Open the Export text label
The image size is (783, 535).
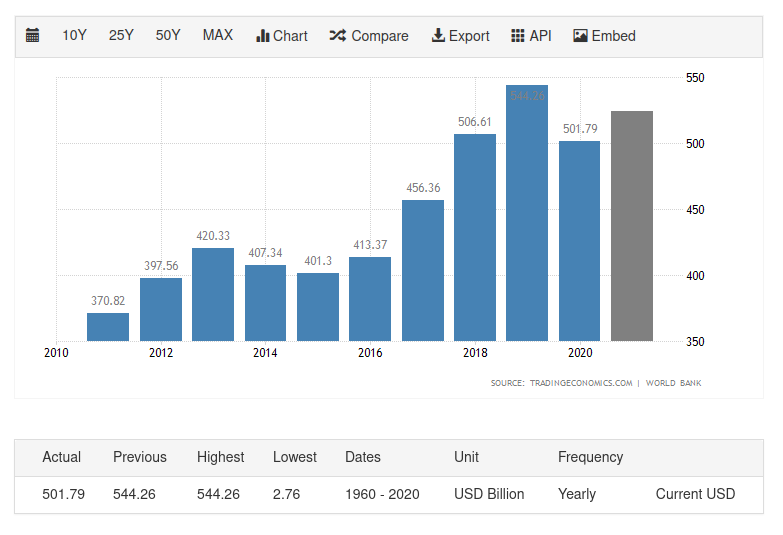pos(469,36)
